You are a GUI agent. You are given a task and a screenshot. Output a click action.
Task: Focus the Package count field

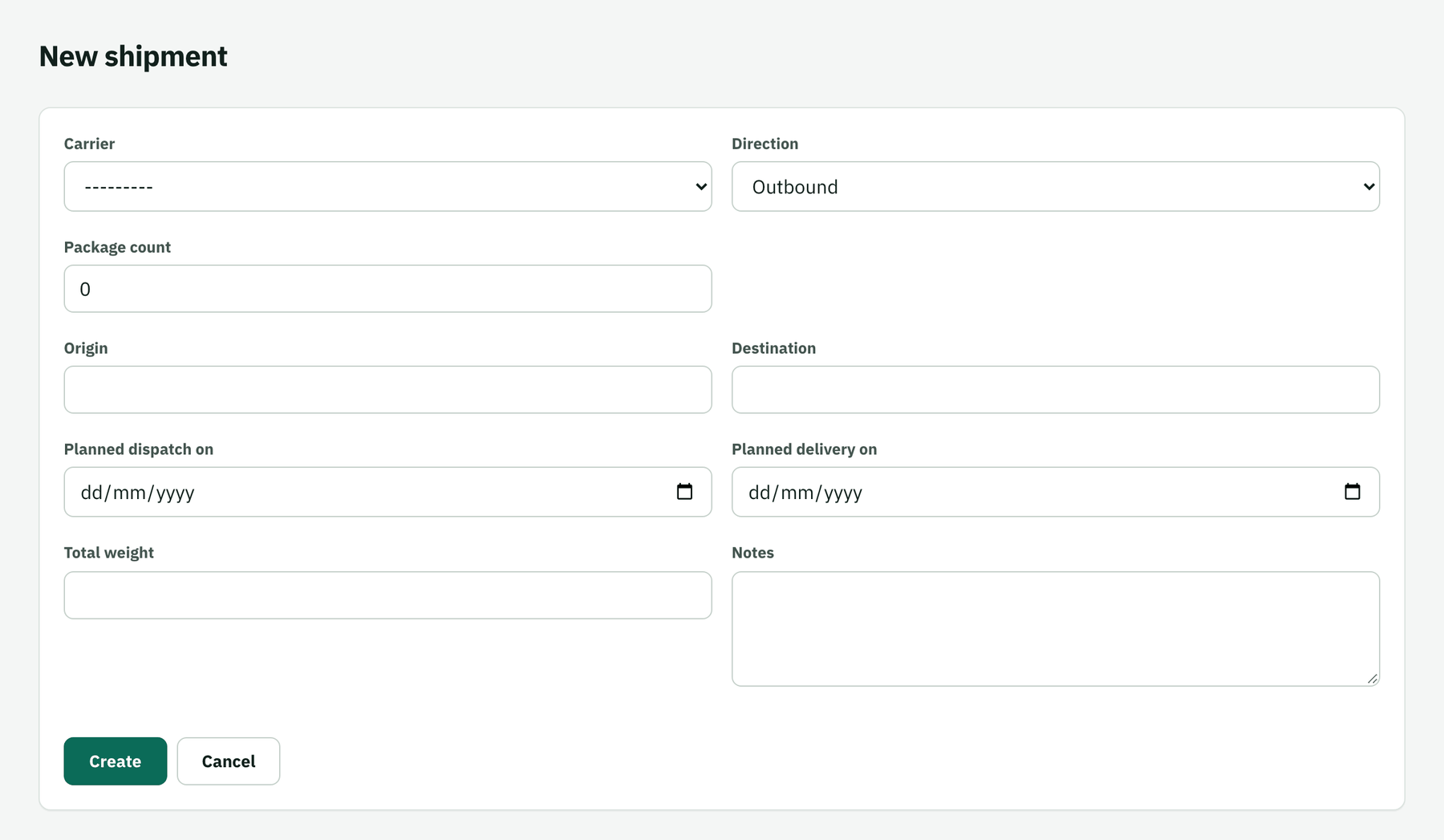pos(387,289)
